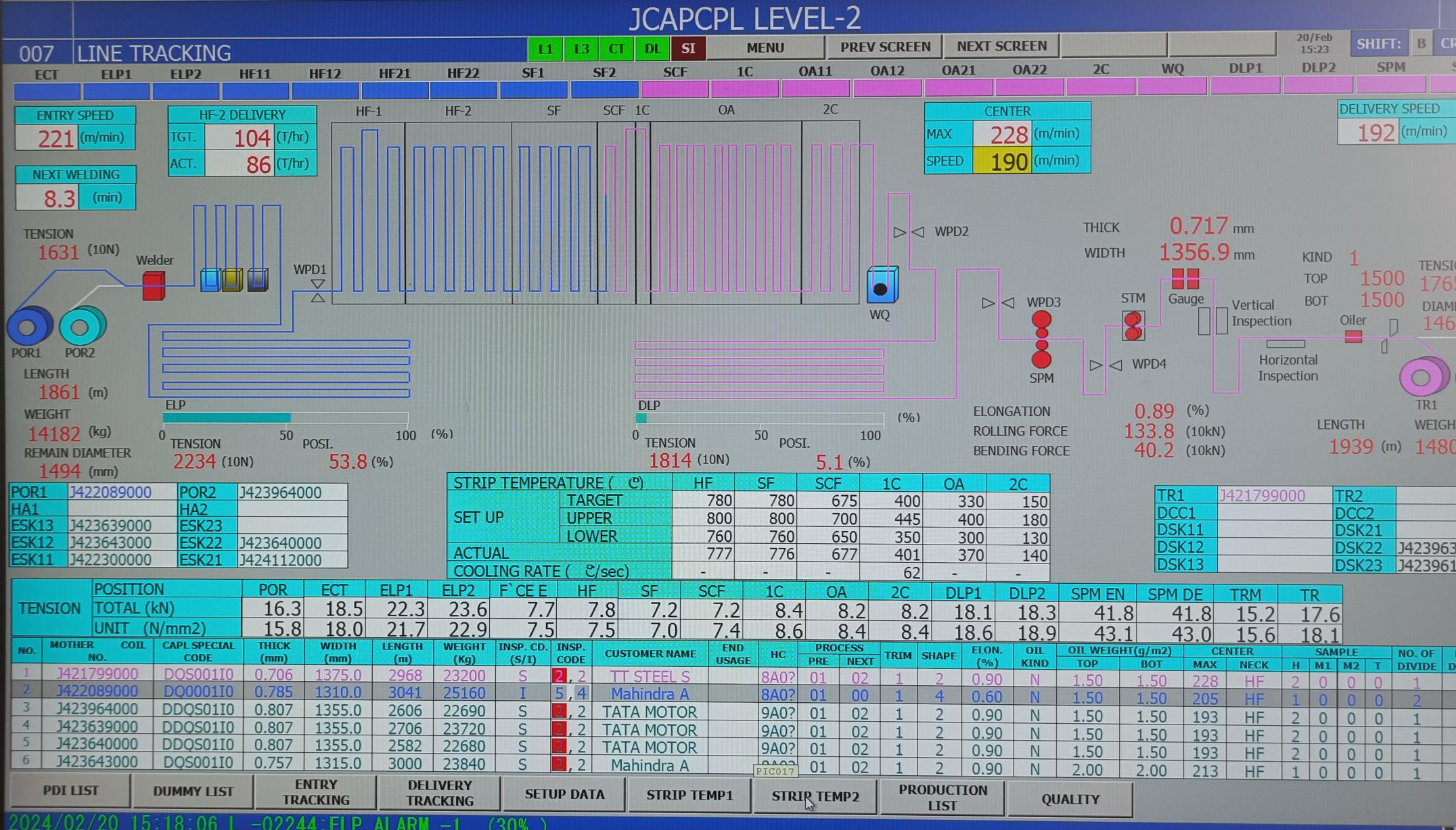This screenshot has width=1456, height=830.
Task: Click the ECT blue section status bar
Action: click(47, 90)
